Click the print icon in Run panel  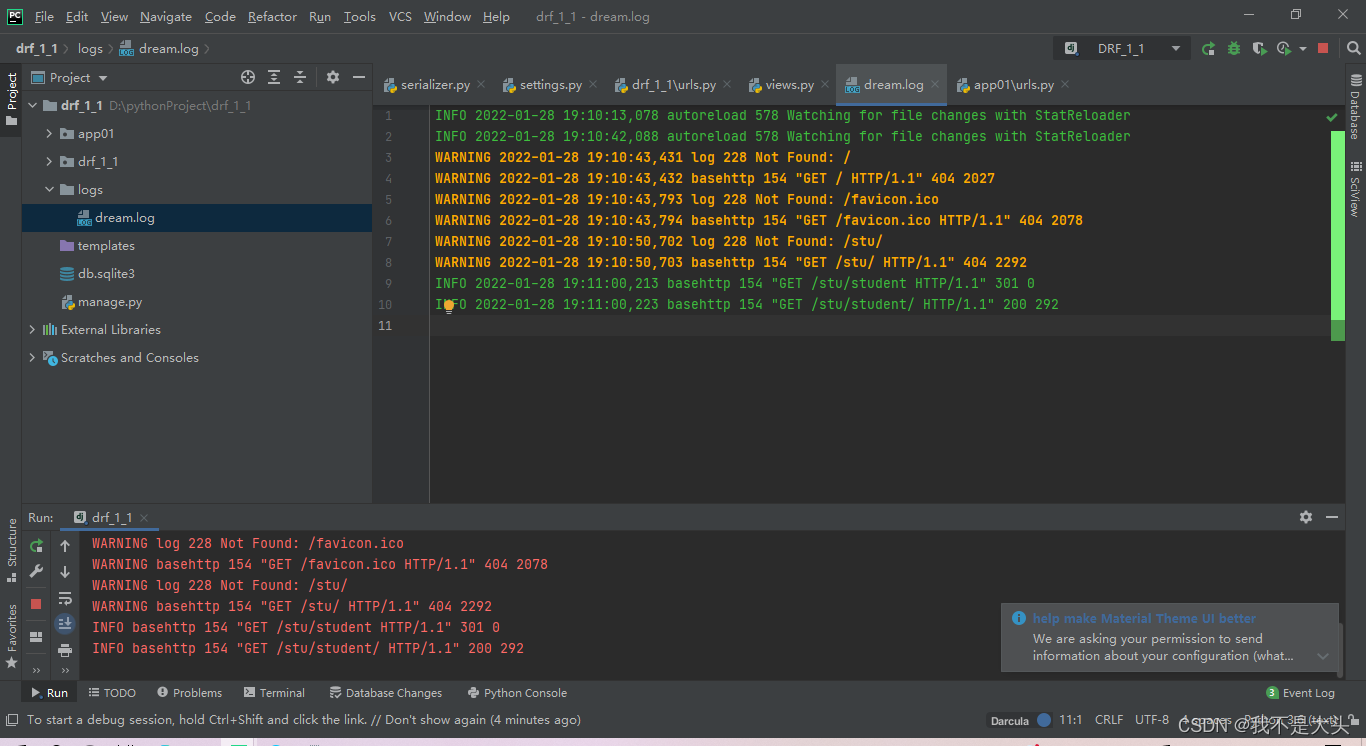point(65,650)
